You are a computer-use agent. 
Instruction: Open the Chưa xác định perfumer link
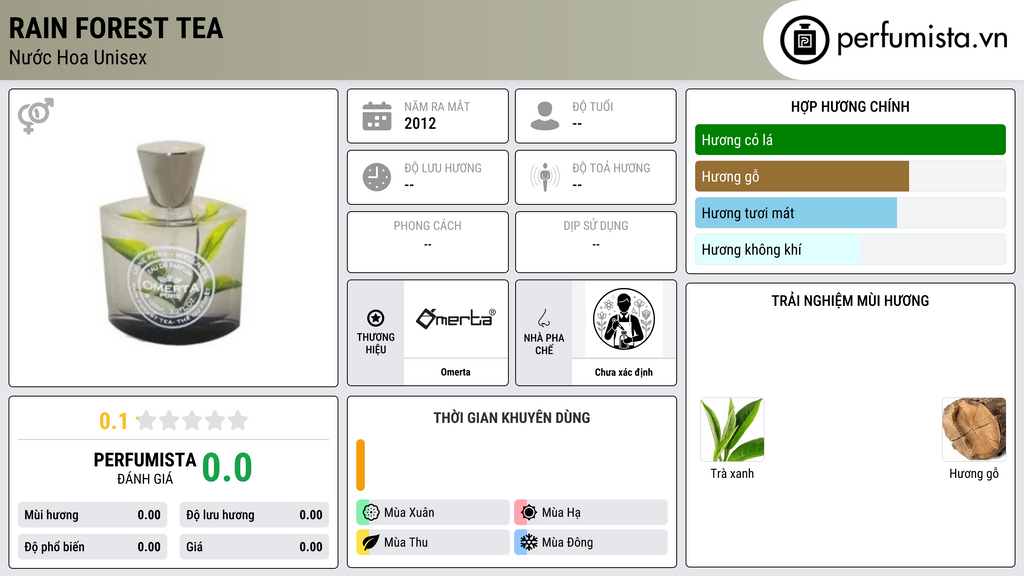pos(624,372)
